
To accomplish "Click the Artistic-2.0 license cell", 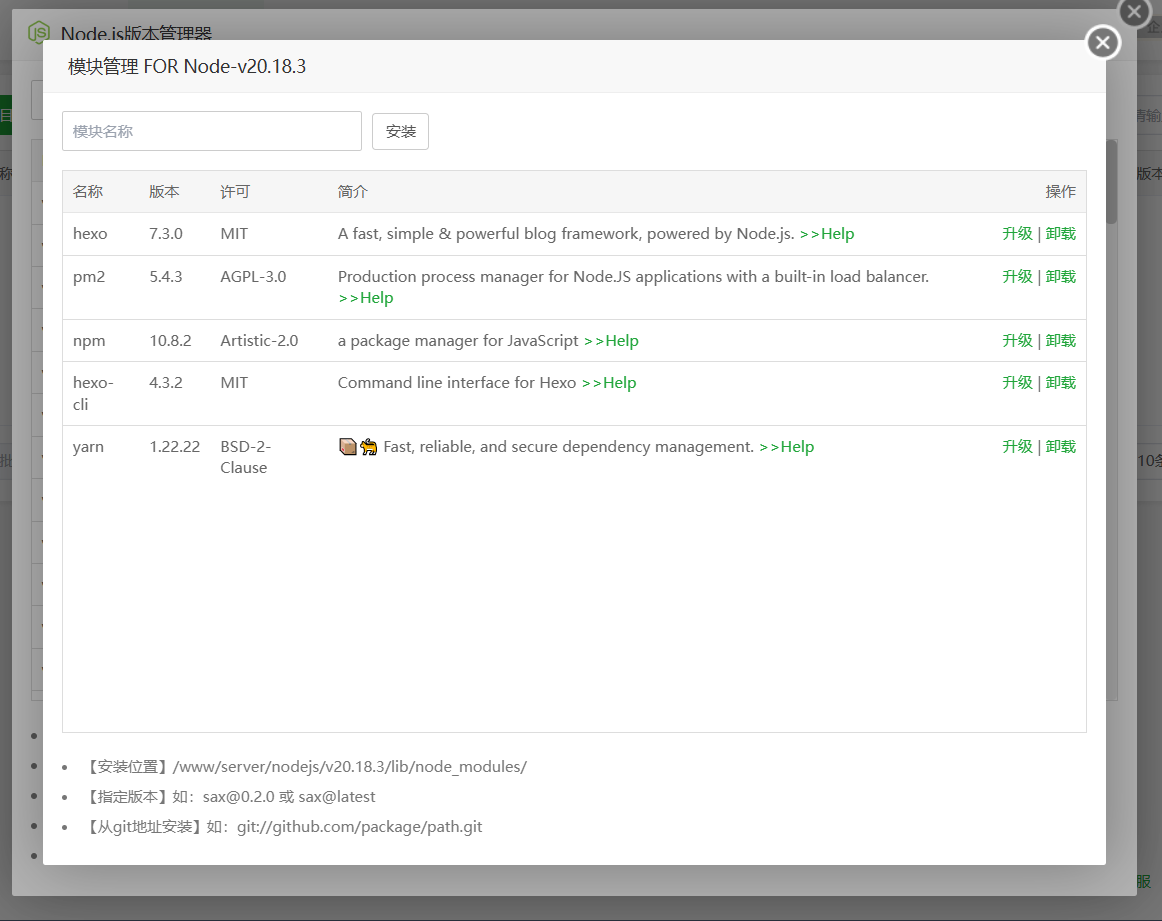I will (x=259, y=341).
